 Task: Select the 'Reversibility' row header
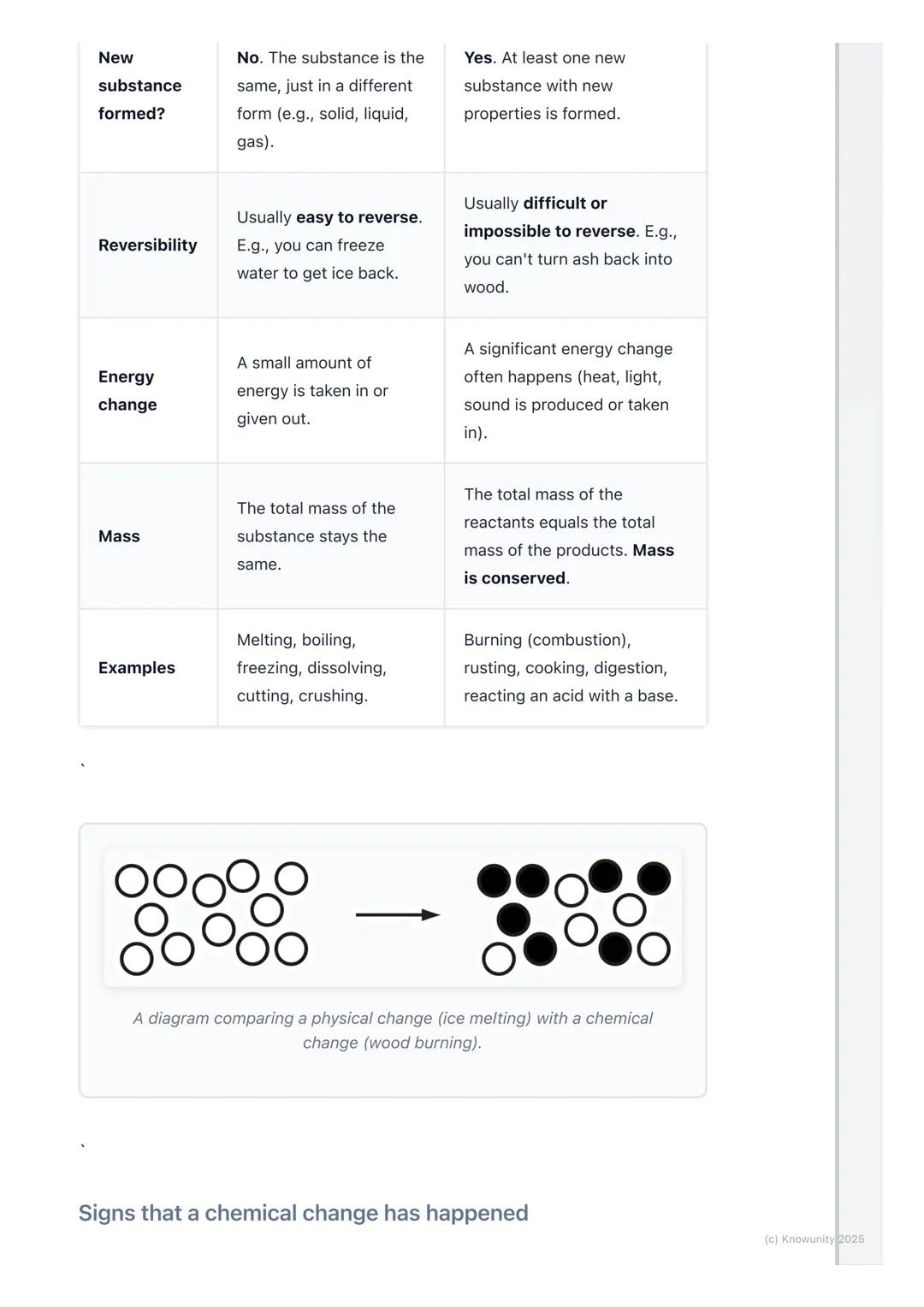[147, 245]
